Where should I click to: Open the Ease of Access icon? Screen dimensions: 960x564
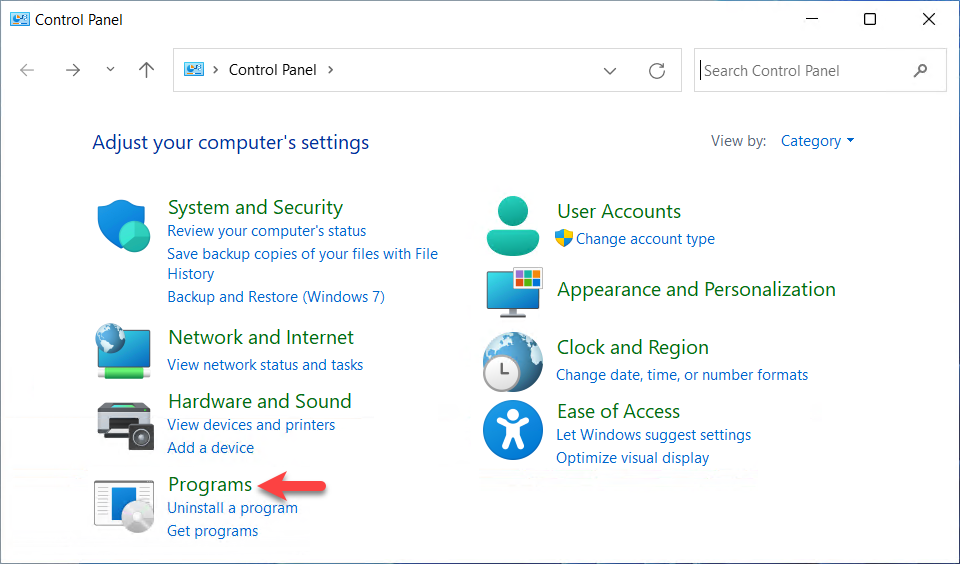(512, 430)
